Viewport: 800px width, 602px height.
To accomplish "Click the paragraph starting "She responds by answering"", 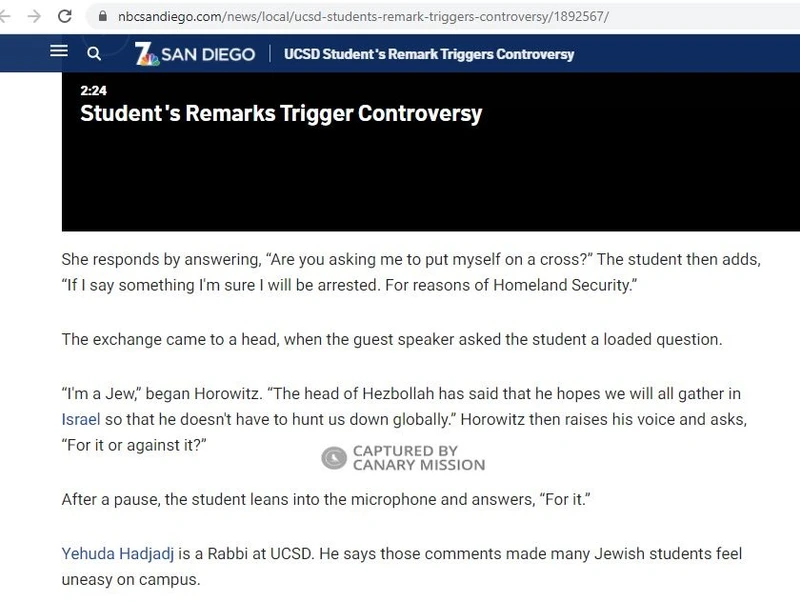I will [x=410, y=273].
